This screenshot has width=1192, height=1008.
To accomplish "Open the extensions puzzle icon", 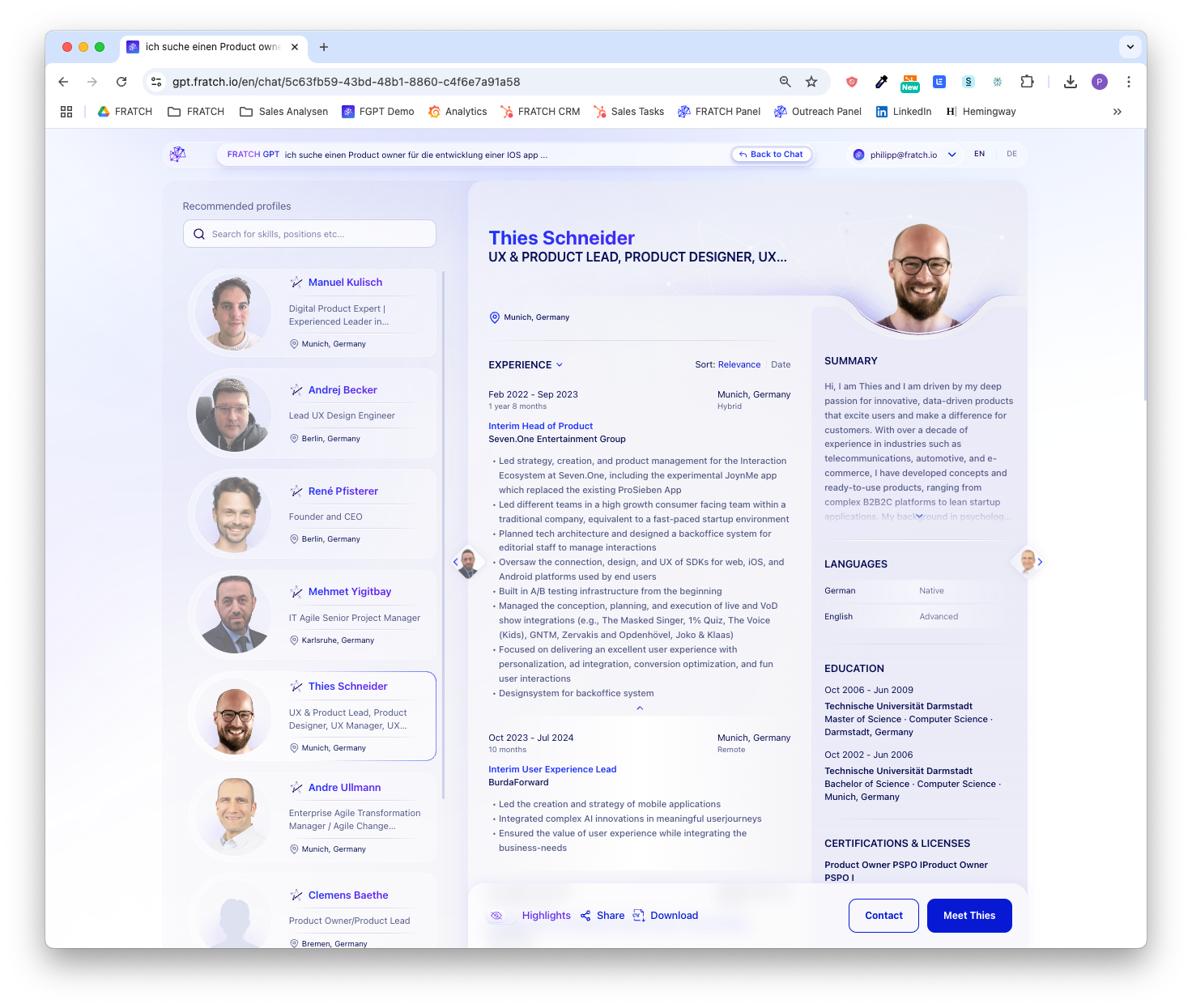I will 1027,82.
